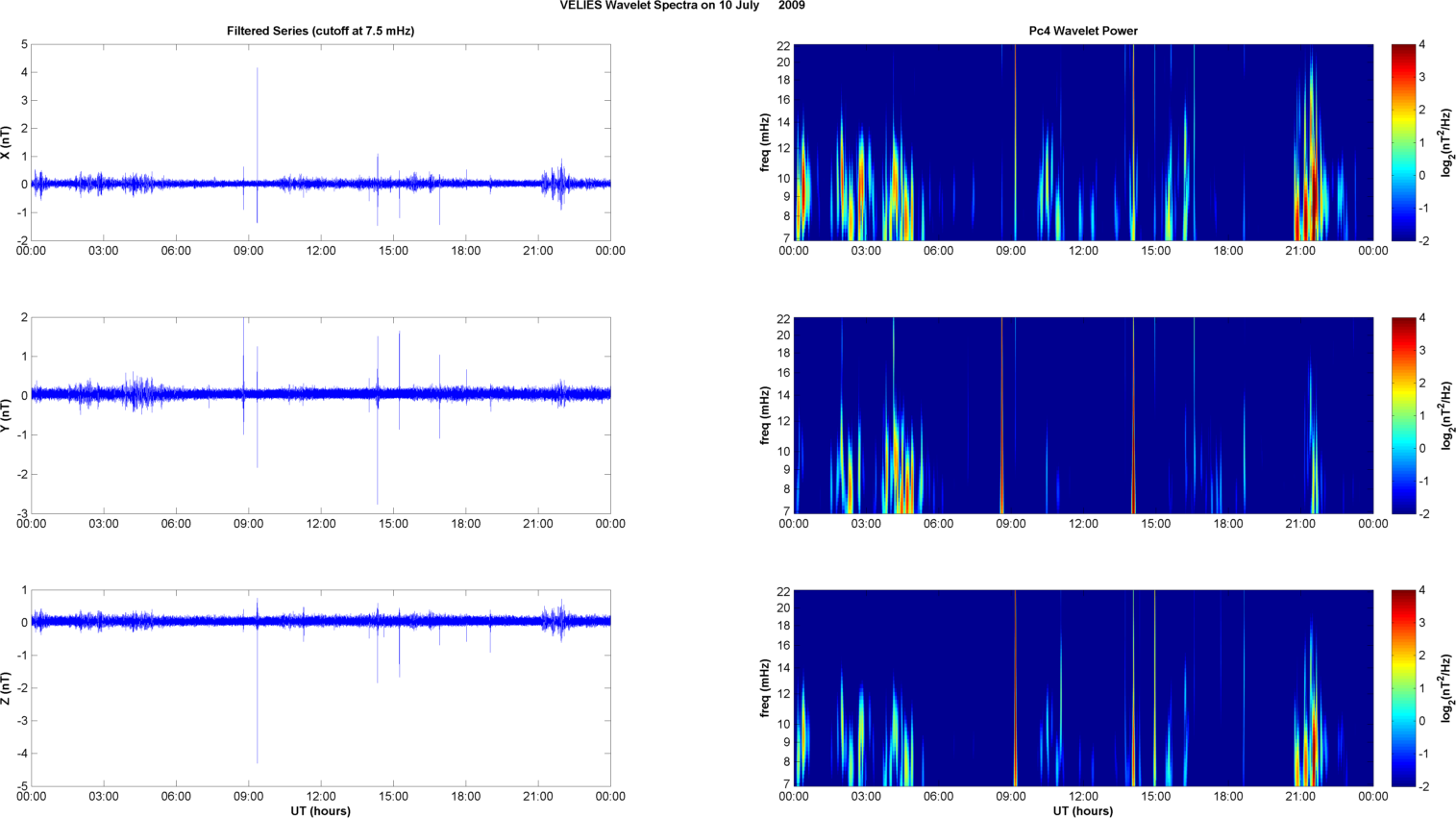
Task: Click "freq (mHz)" label of the bottom wavelet plot
Action: click(x=765, y=688)
